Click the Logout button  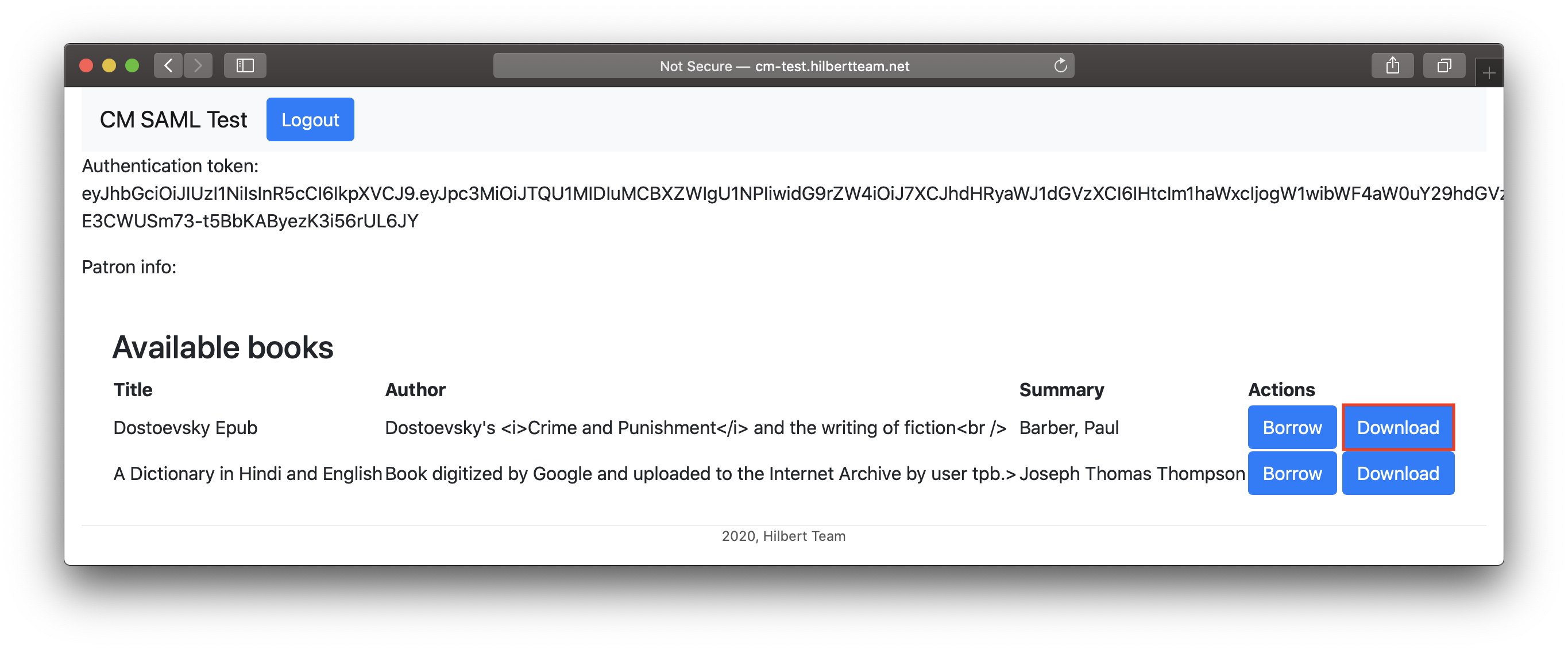(311, 119)
